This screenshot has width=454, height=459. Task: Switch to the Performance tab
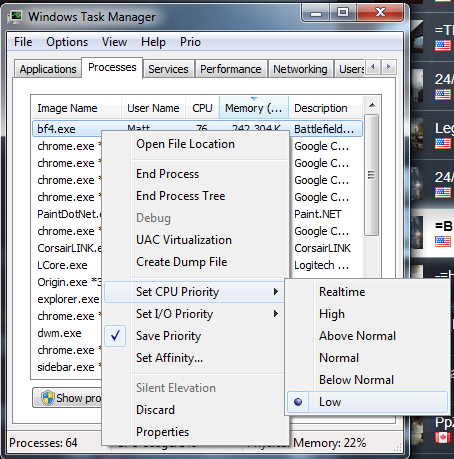[x=231, y=69]
